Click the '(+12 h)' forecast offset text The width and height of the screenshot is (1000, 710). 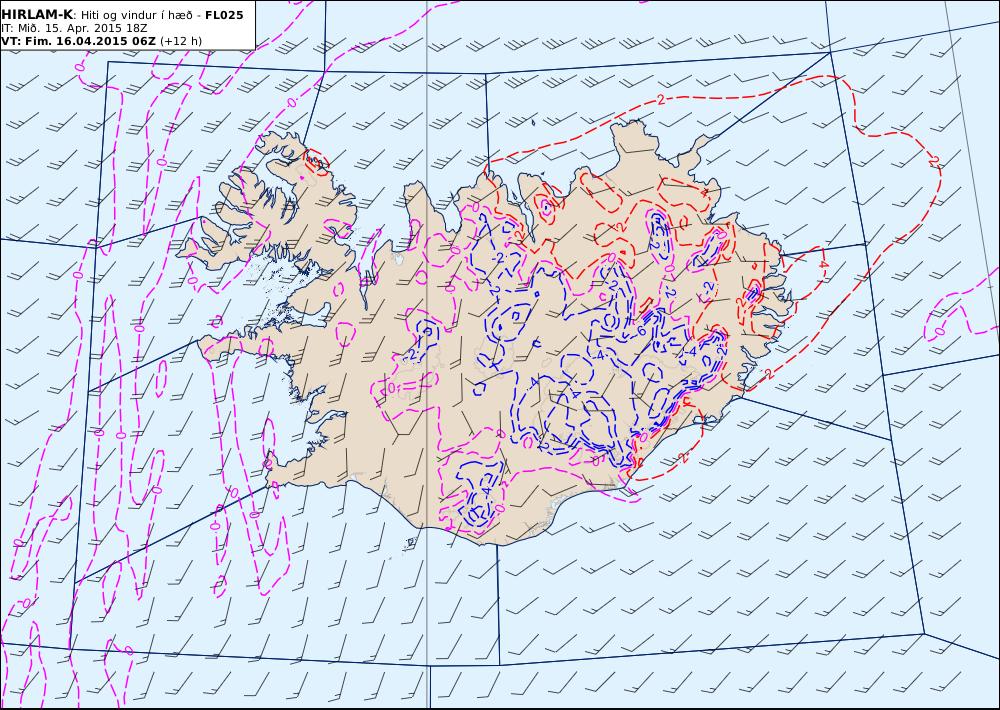point(181,41)
